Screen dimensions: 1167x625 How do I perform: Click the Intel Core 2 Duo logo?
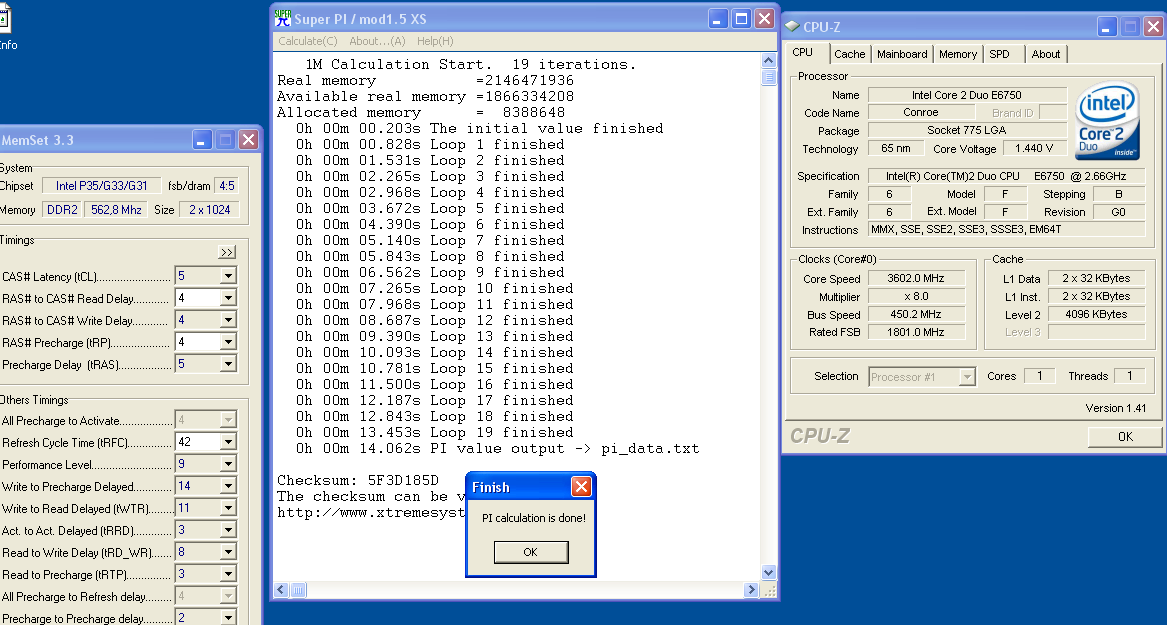click(x=1107, y=120)
